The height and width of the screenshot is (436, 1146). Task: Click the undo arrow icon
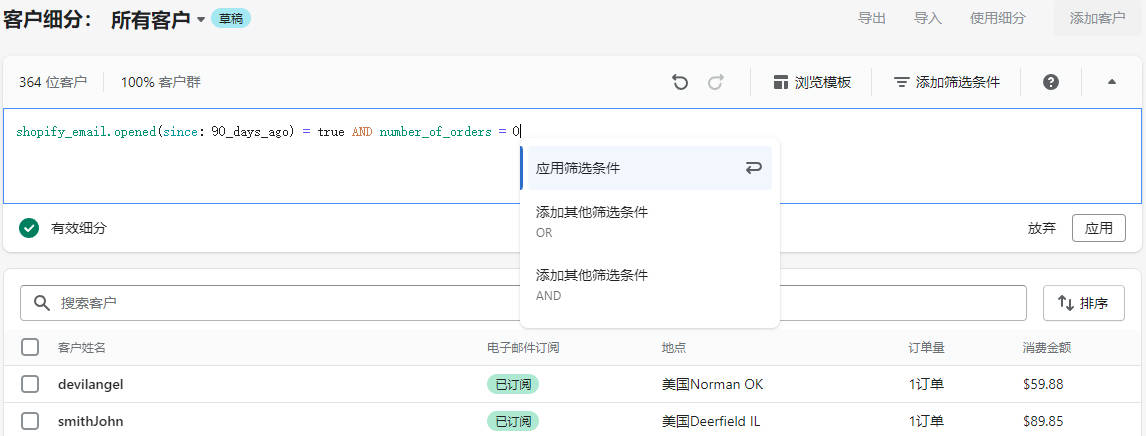click(x=680, y=83)
